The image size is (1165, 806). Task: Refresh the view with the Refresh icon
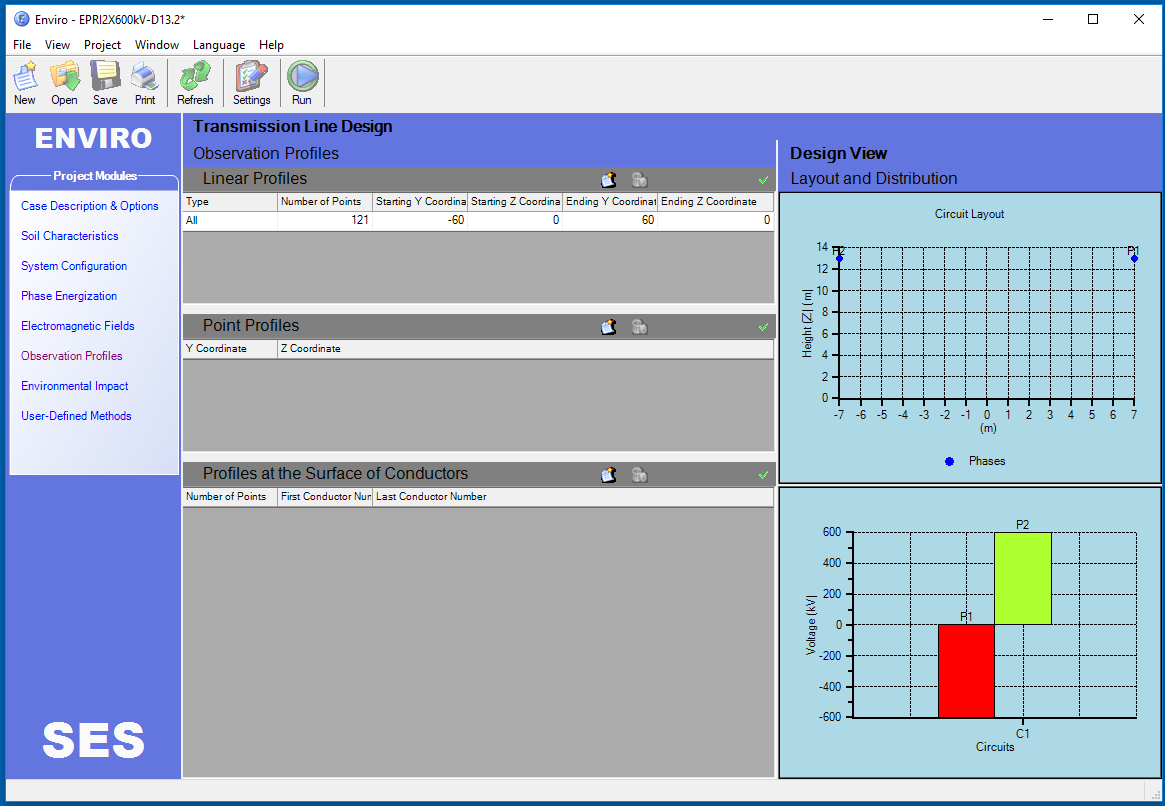(x=195, y=81)
